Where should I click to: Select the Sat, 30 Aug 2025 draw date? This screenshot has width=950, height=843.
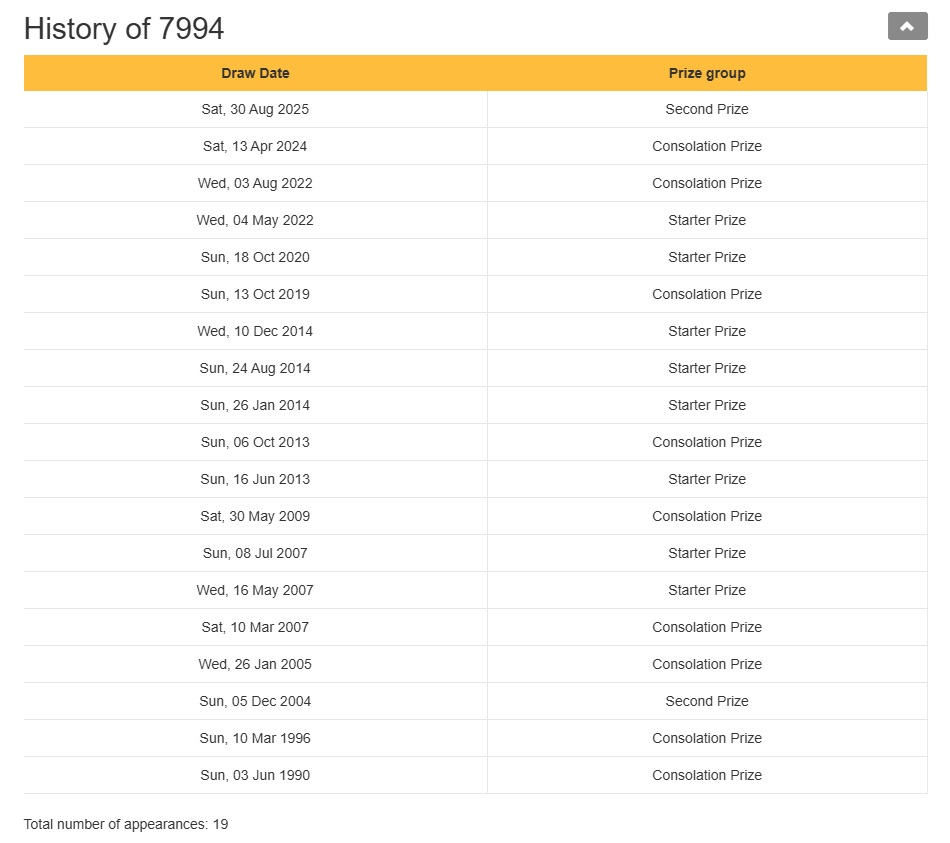[255, 109]
